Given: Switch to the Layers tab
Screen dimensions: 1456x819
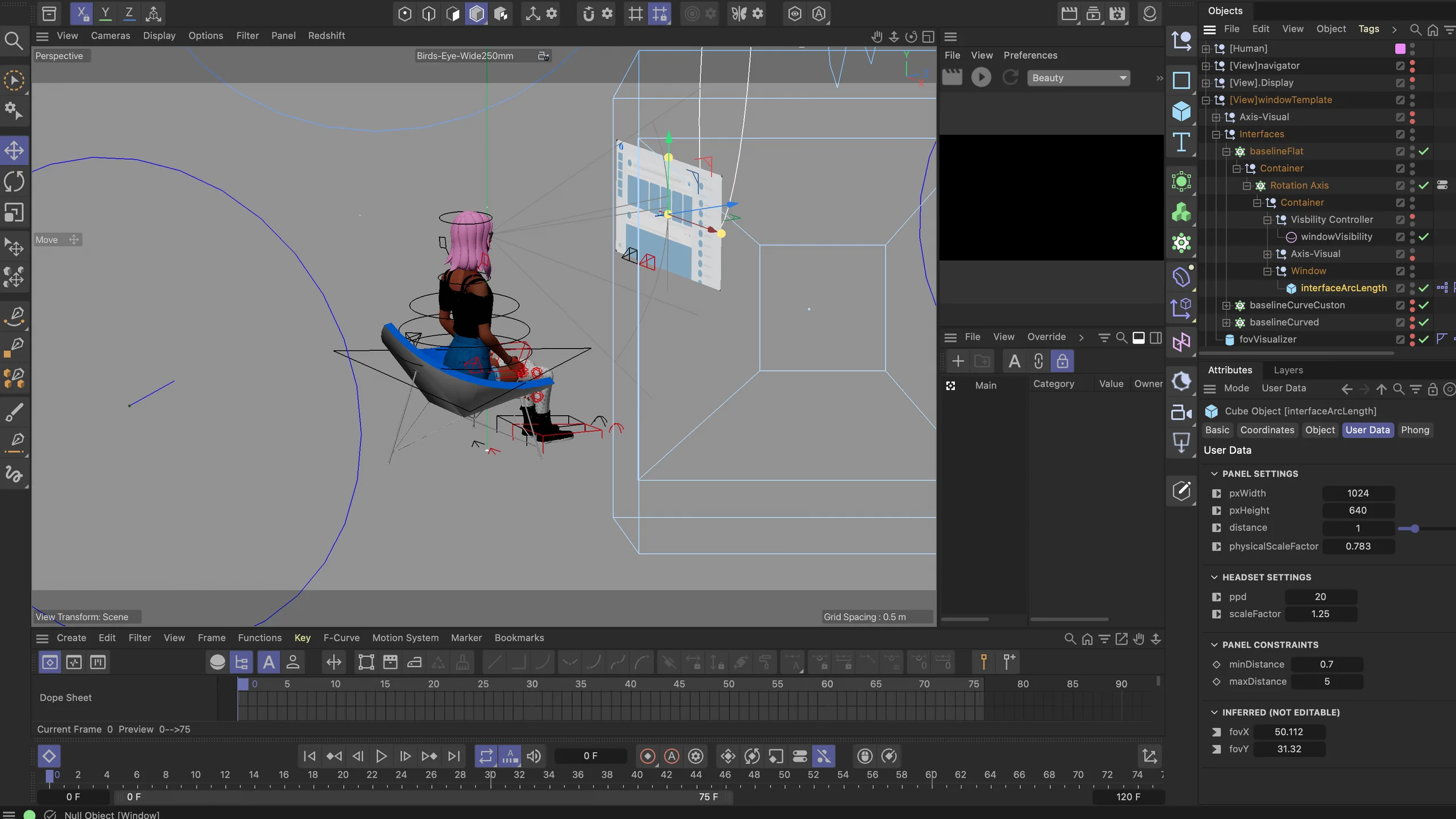Looking at the screenshot, I should (x=1288, y=370).
